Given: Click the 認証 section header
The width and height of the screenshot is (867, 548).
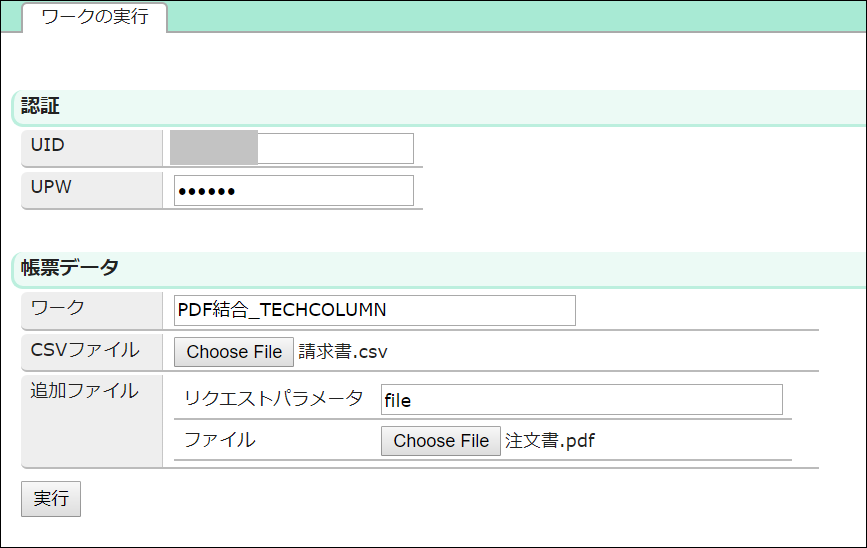Looking at the screenshot, I should click(42, 107).
